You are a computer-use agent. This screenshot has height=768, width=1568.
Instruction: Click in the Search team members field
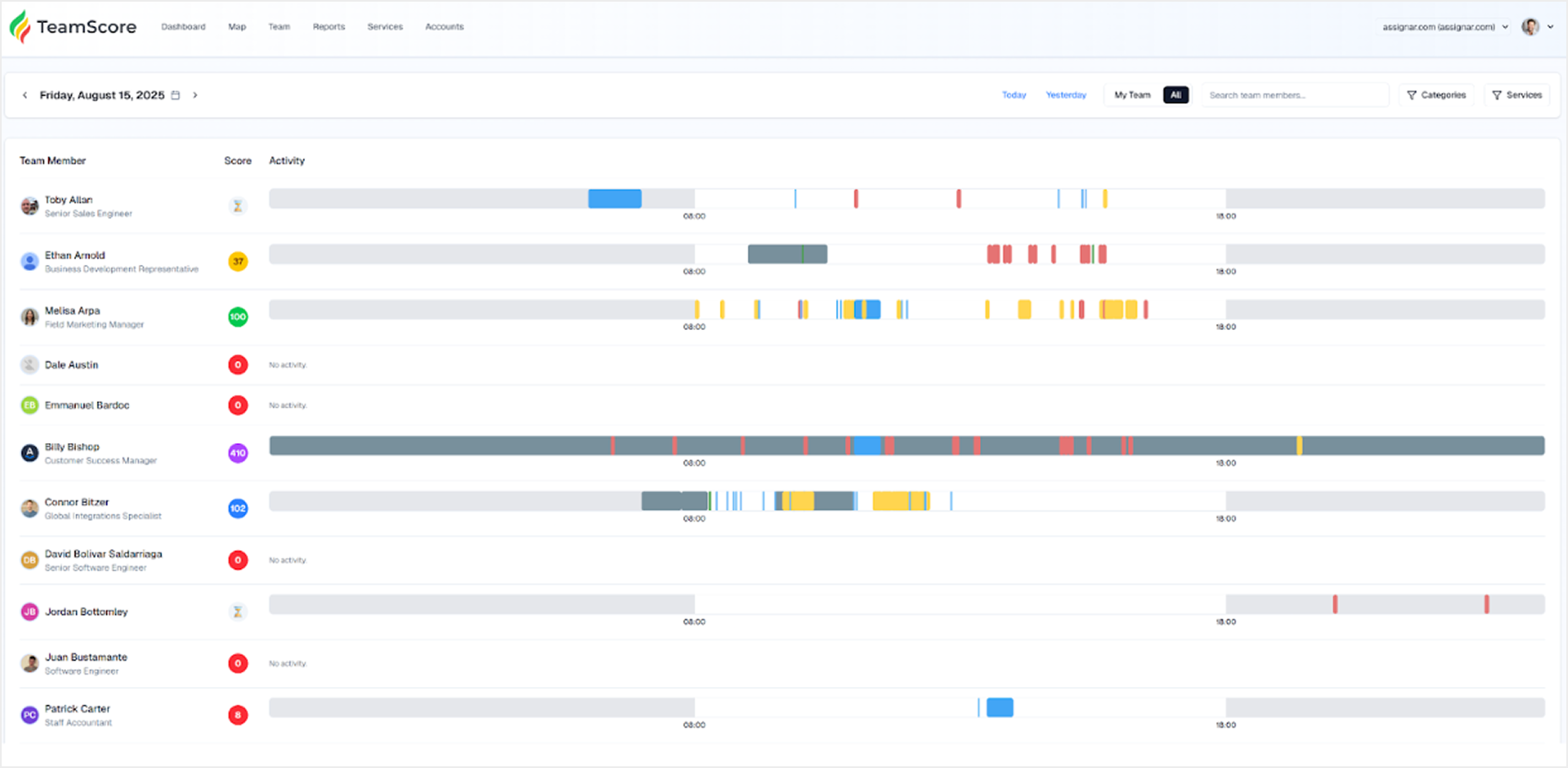click(x=1295, y=95)
